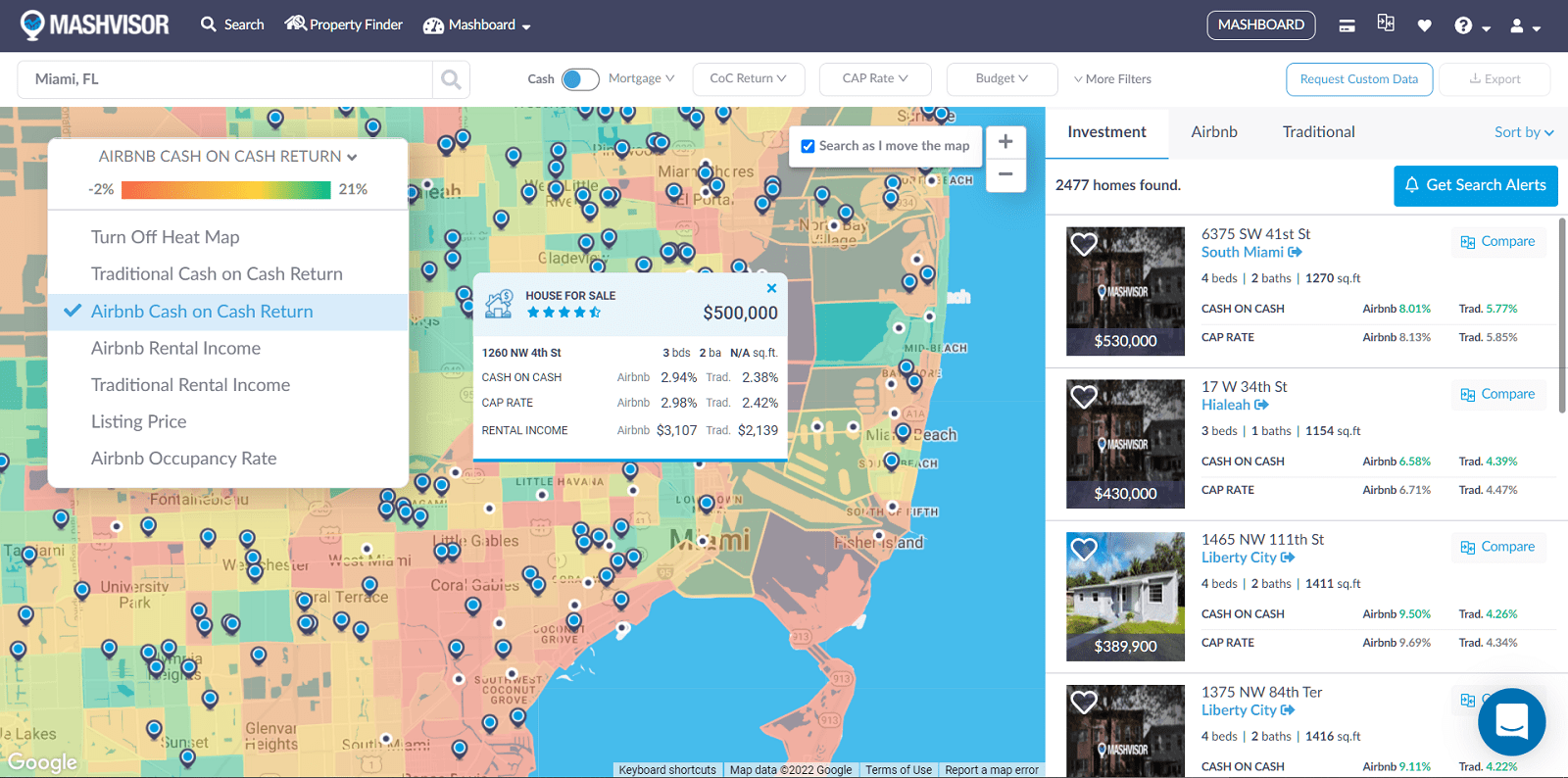
Task: Zoom out on the map
Action: click(1005, 174)
